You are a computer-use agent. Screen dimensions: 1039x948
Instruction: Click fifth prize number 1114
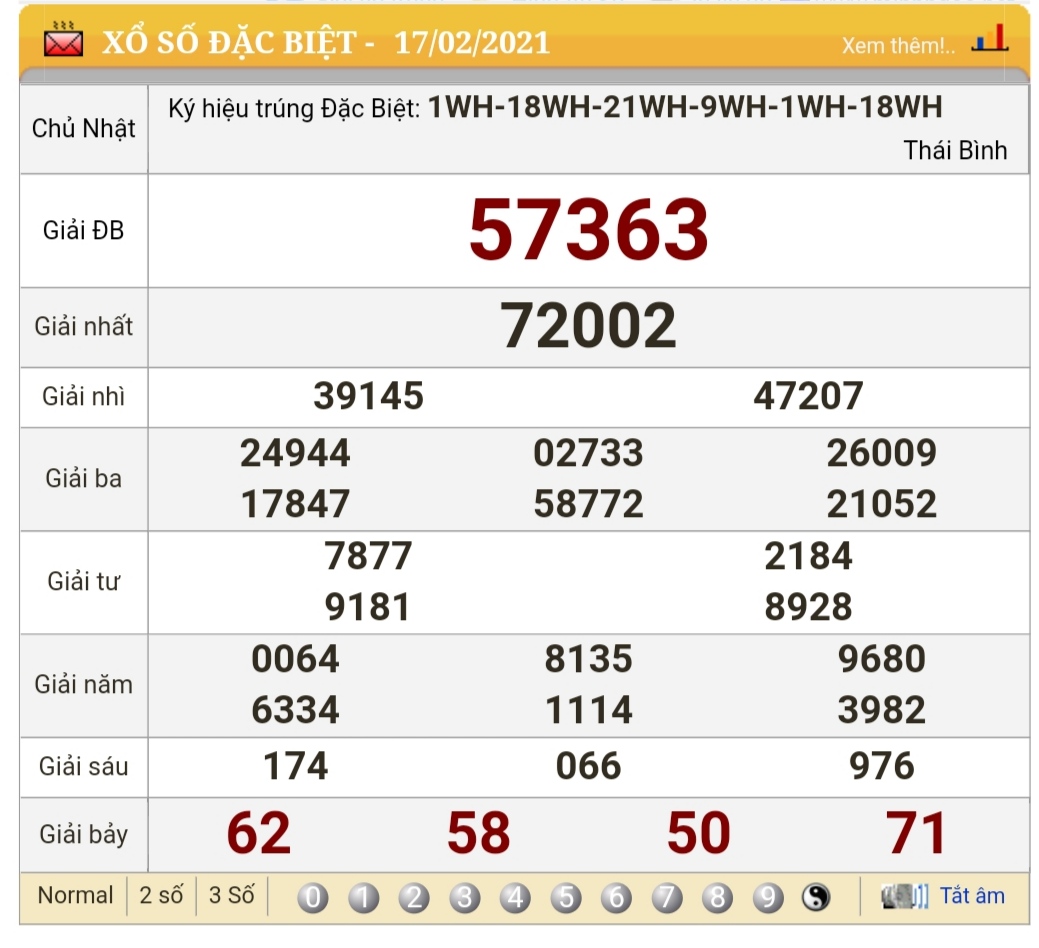[588, 710]
